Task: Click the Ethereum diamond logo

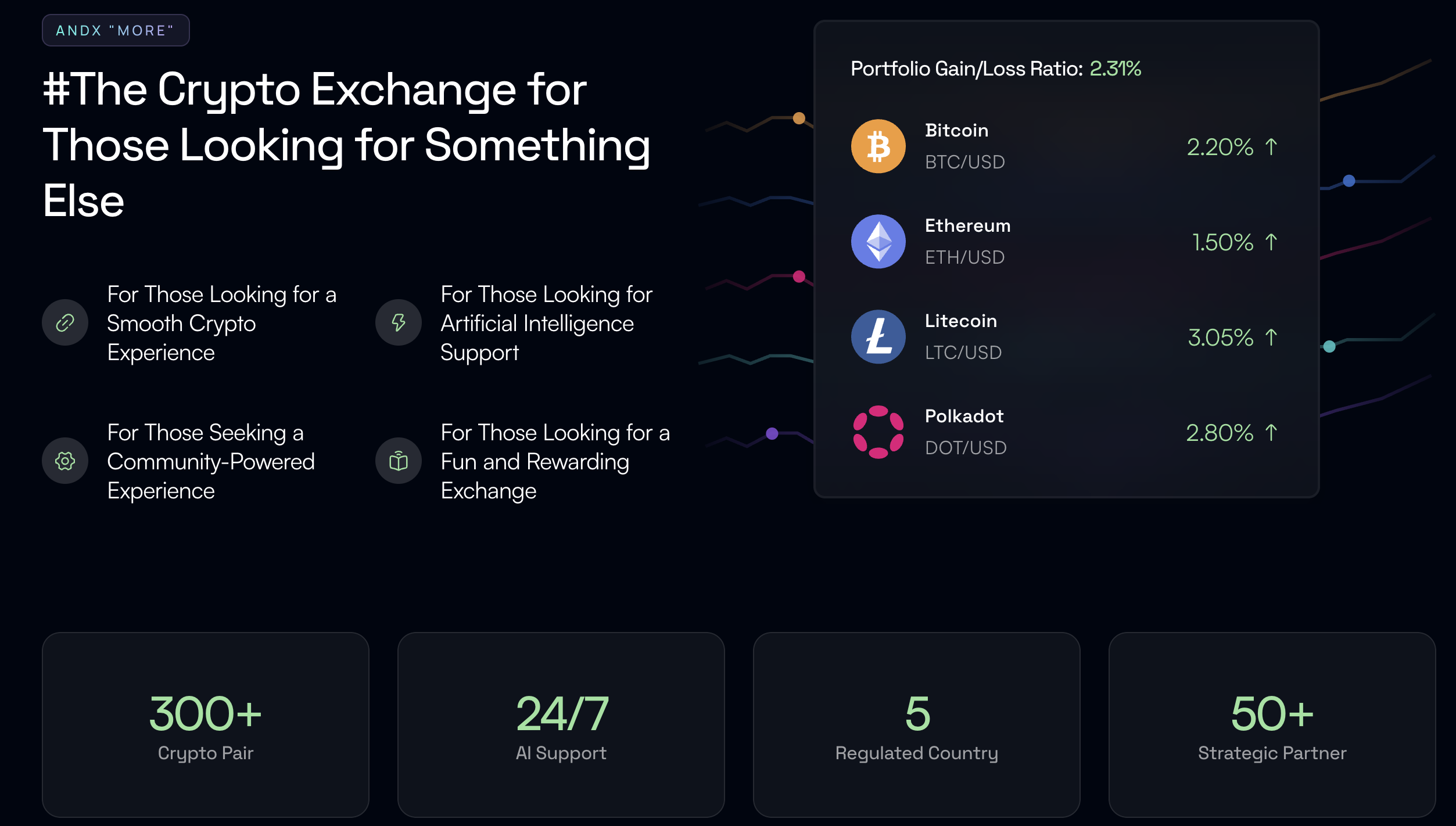Action: tap(878, 242)
